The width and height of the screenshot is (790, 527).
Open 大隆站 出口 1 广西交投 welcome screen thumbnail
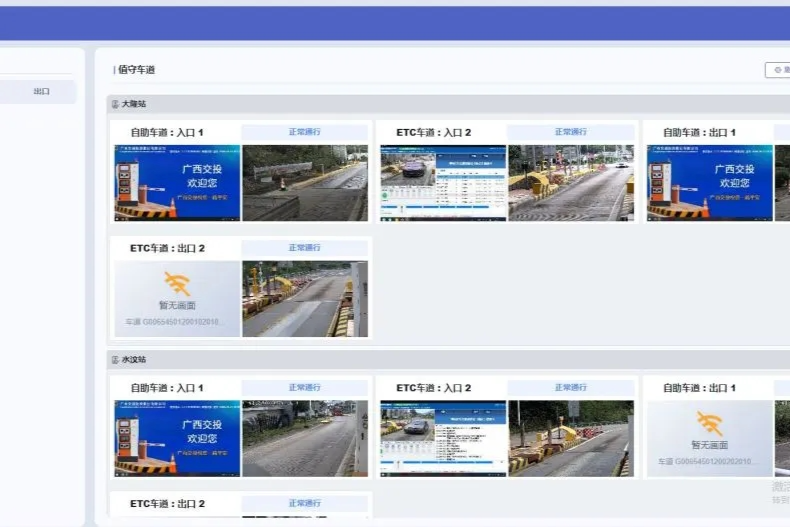pyautogui.click(x=710, y=183)
